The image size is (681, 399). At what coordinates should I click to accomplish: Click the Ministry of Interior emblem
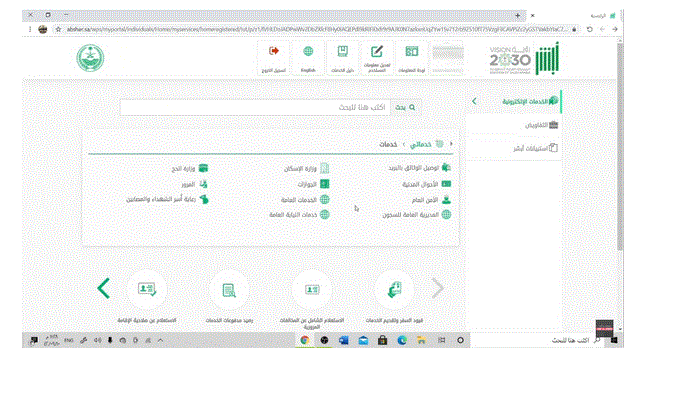coord(90,58)
